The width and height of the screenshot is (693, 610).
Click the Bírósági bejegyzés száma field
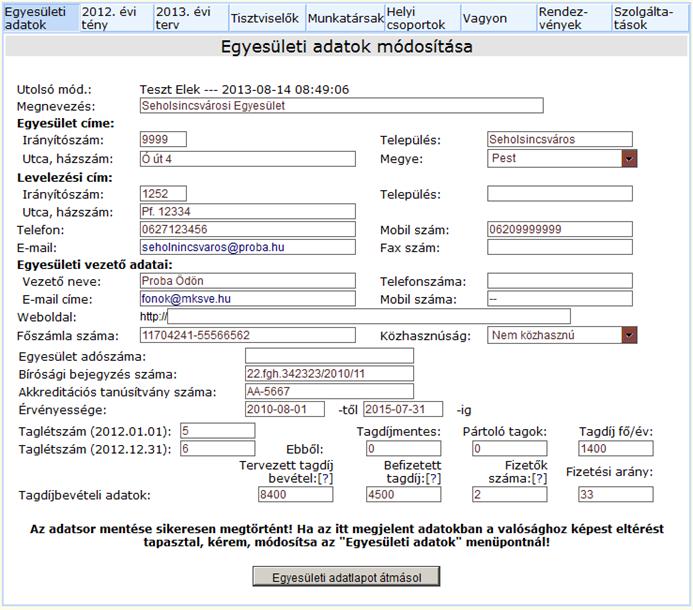(x=329, y=374)
